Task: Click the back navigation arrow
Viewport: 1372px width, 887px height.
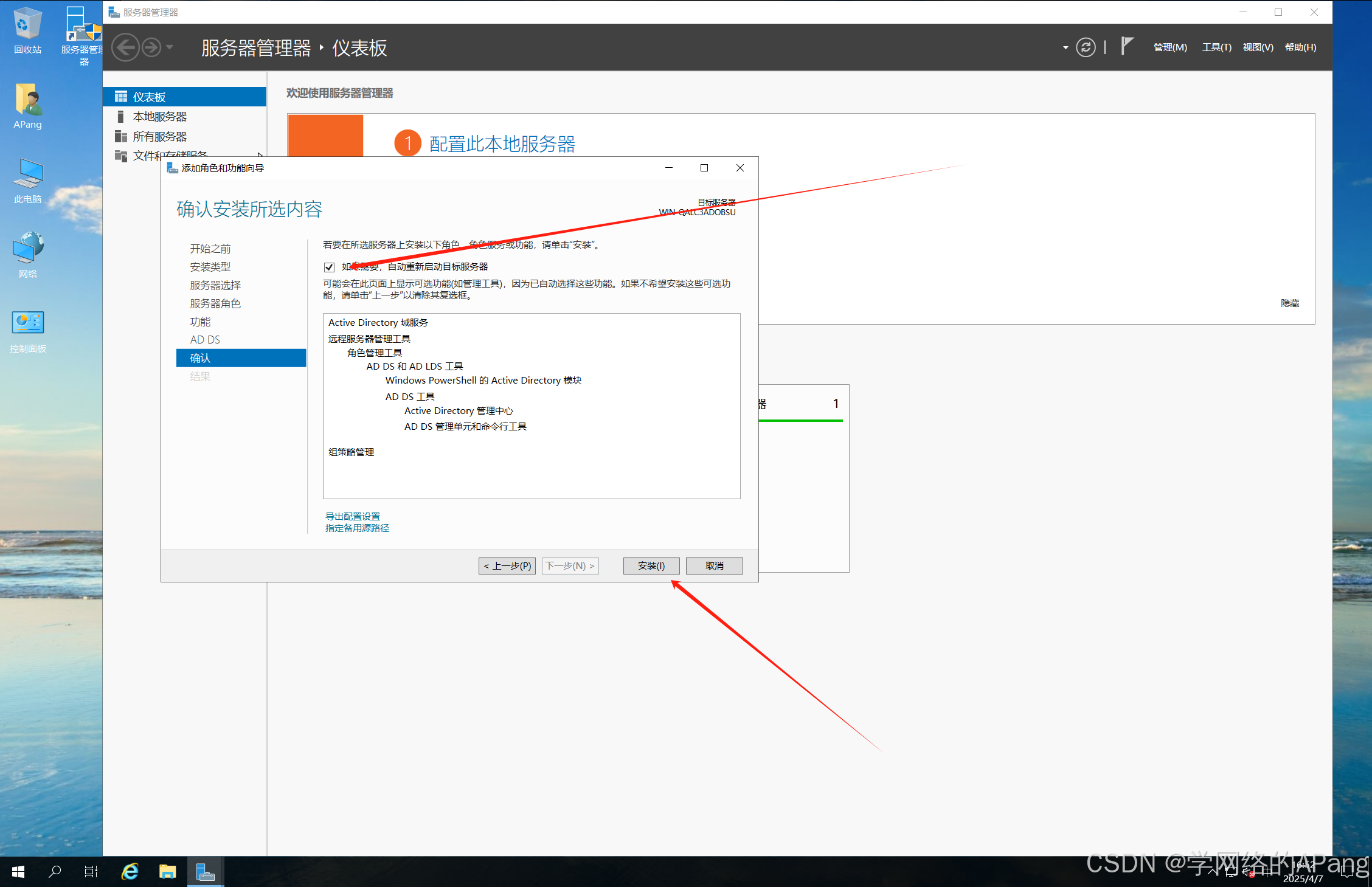Action: (x=126, y=47)
